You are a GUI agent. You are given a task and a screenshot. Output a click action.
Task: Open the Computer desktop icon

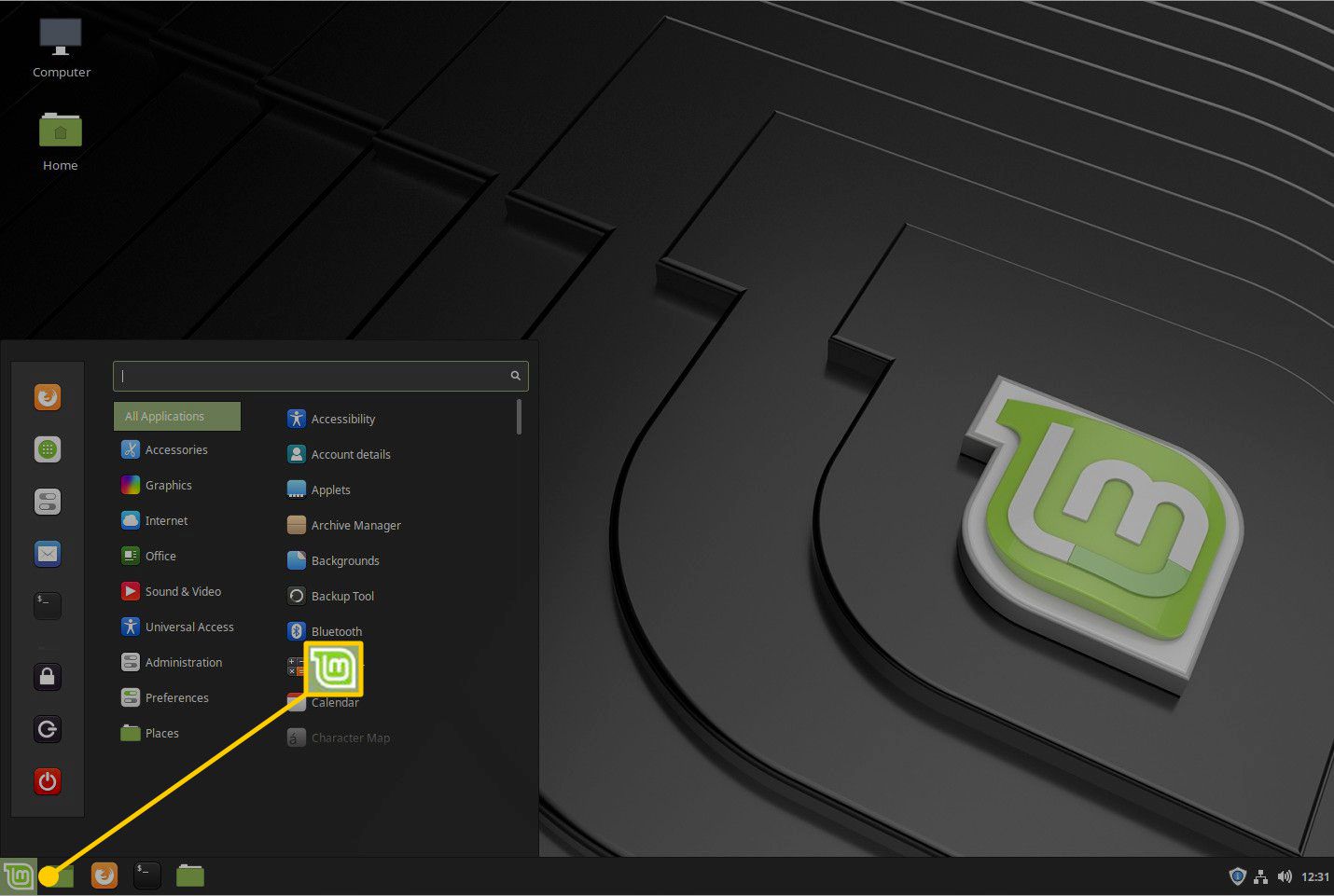(x=61, y=48)
